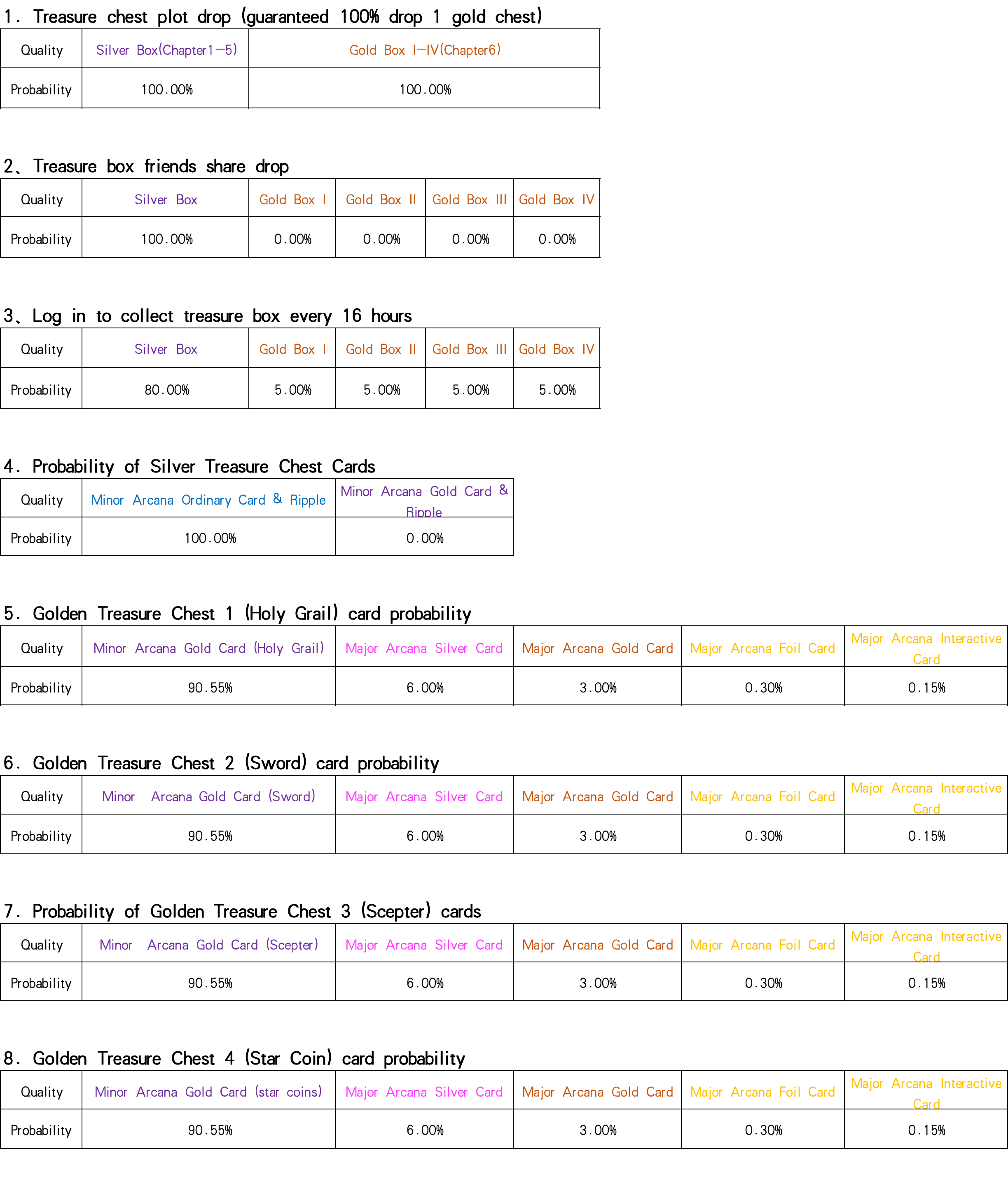Select the Golden Treasure Chest 3 (Scepter) heading

(242, 911)
